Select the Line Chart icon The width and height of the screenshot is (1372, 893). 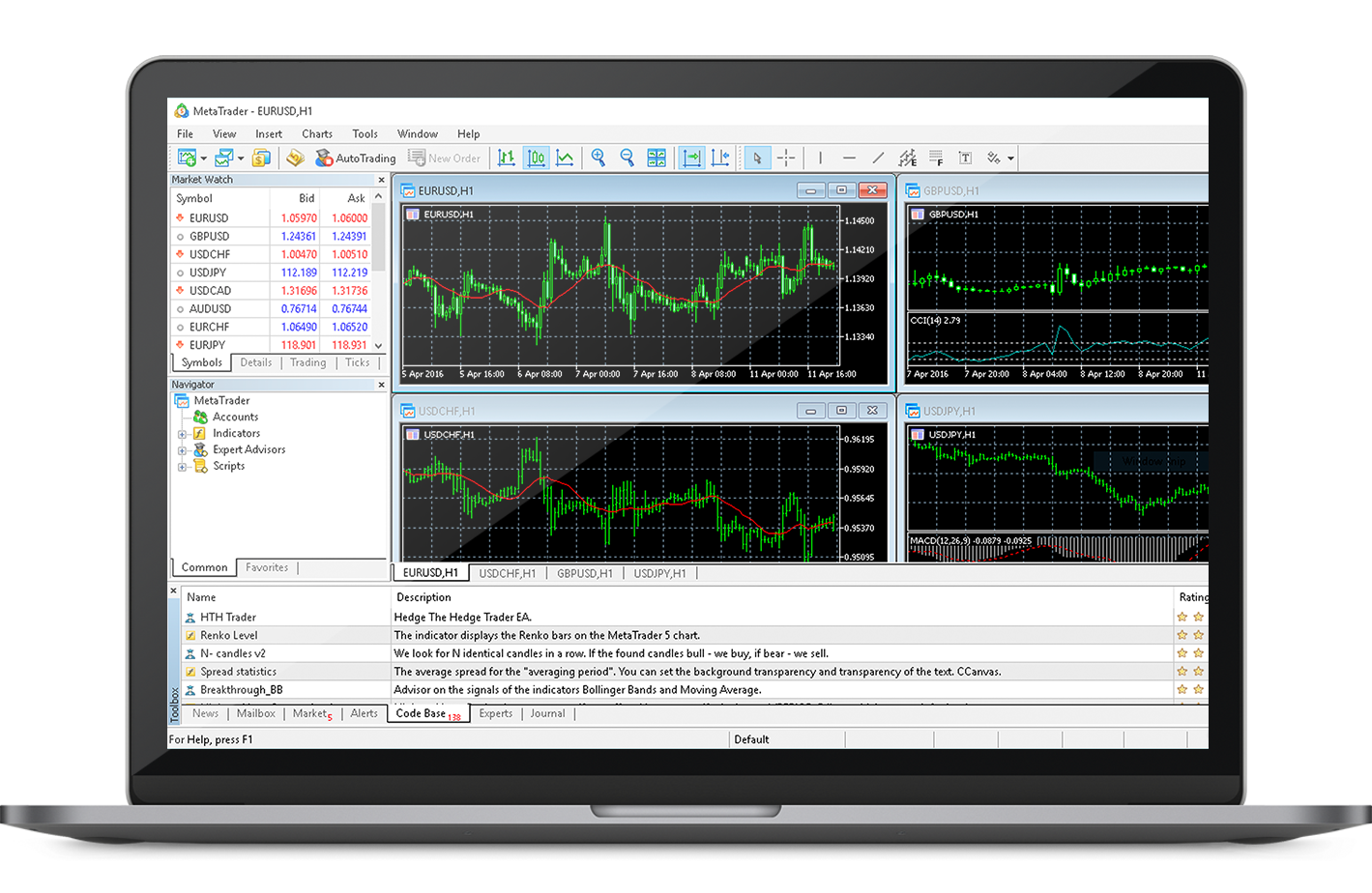[x=565, y=158]
